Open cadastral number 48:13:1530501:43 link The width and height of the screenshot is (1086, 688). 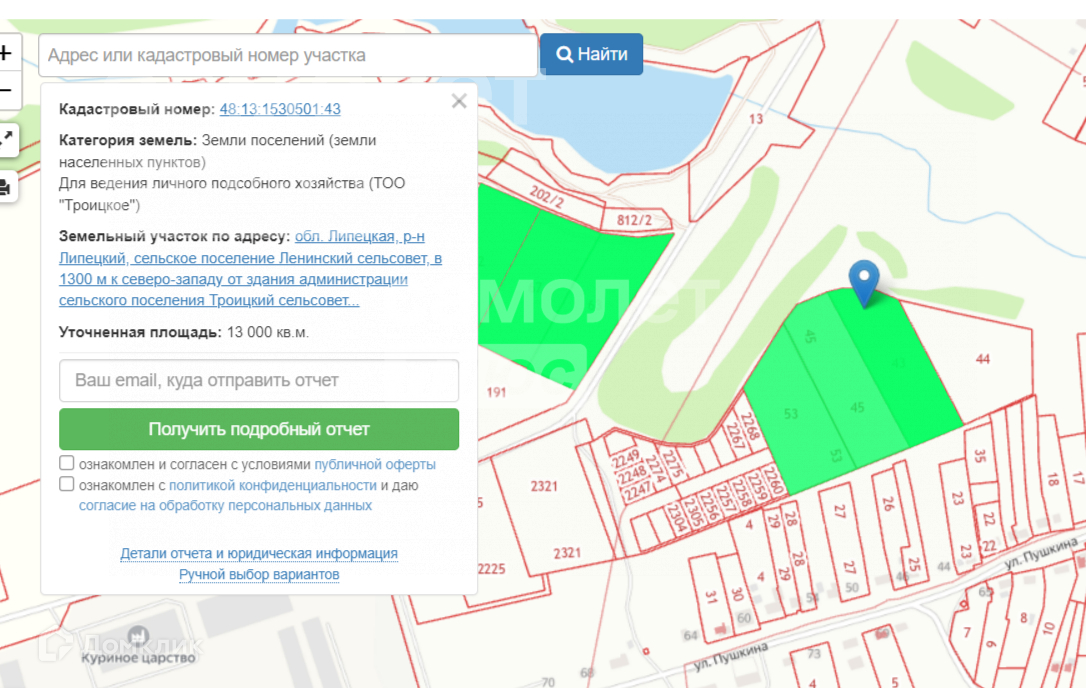tap(280, 109)
